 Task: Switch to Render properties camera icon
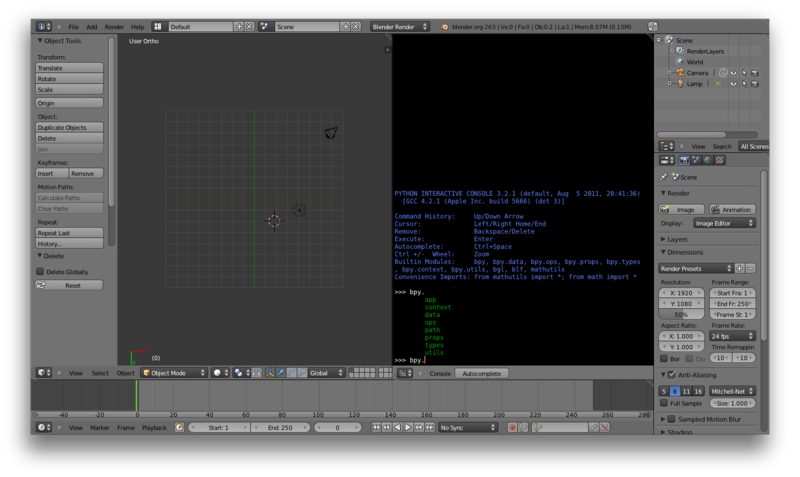point(684,160)
